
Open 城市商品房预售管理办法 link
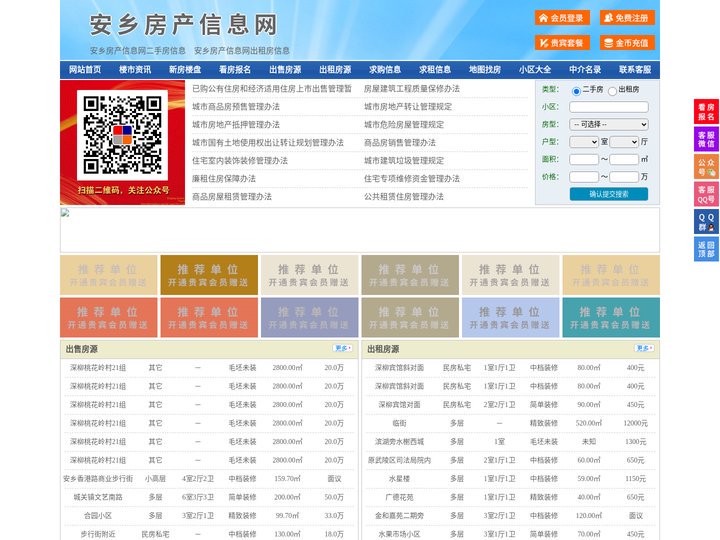(236, 107)
